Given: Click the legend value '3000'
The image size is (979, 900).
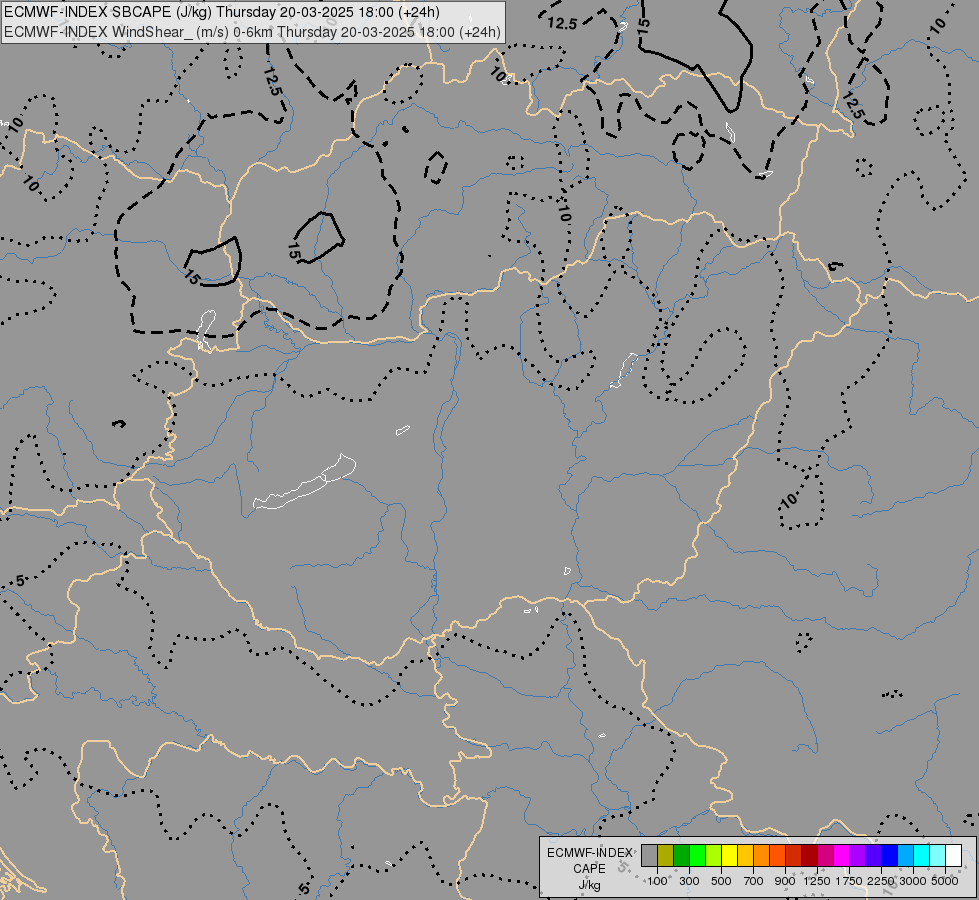Looking at the screenshot, I should 913,881.
